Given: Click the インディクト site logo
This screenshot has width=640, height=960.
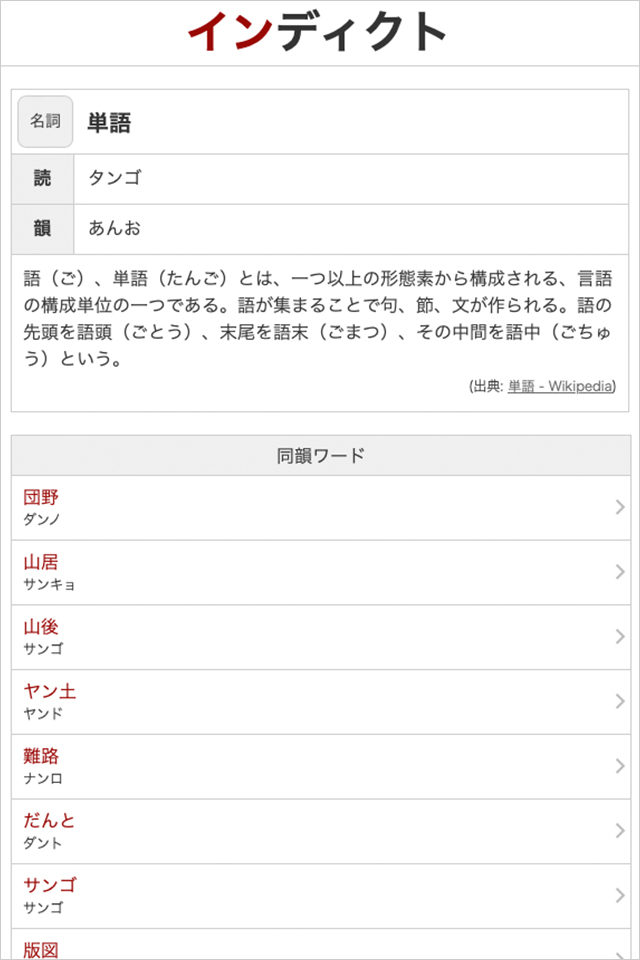Looking at the screenshot, I should [318, 32].
